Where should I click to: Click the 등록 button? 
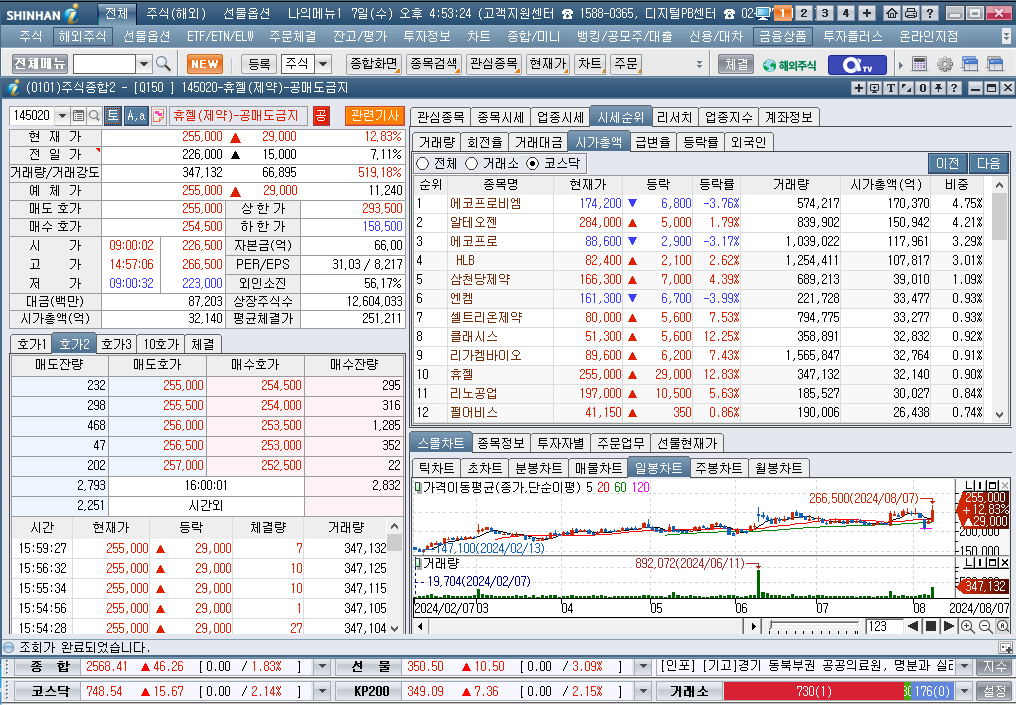259,64
